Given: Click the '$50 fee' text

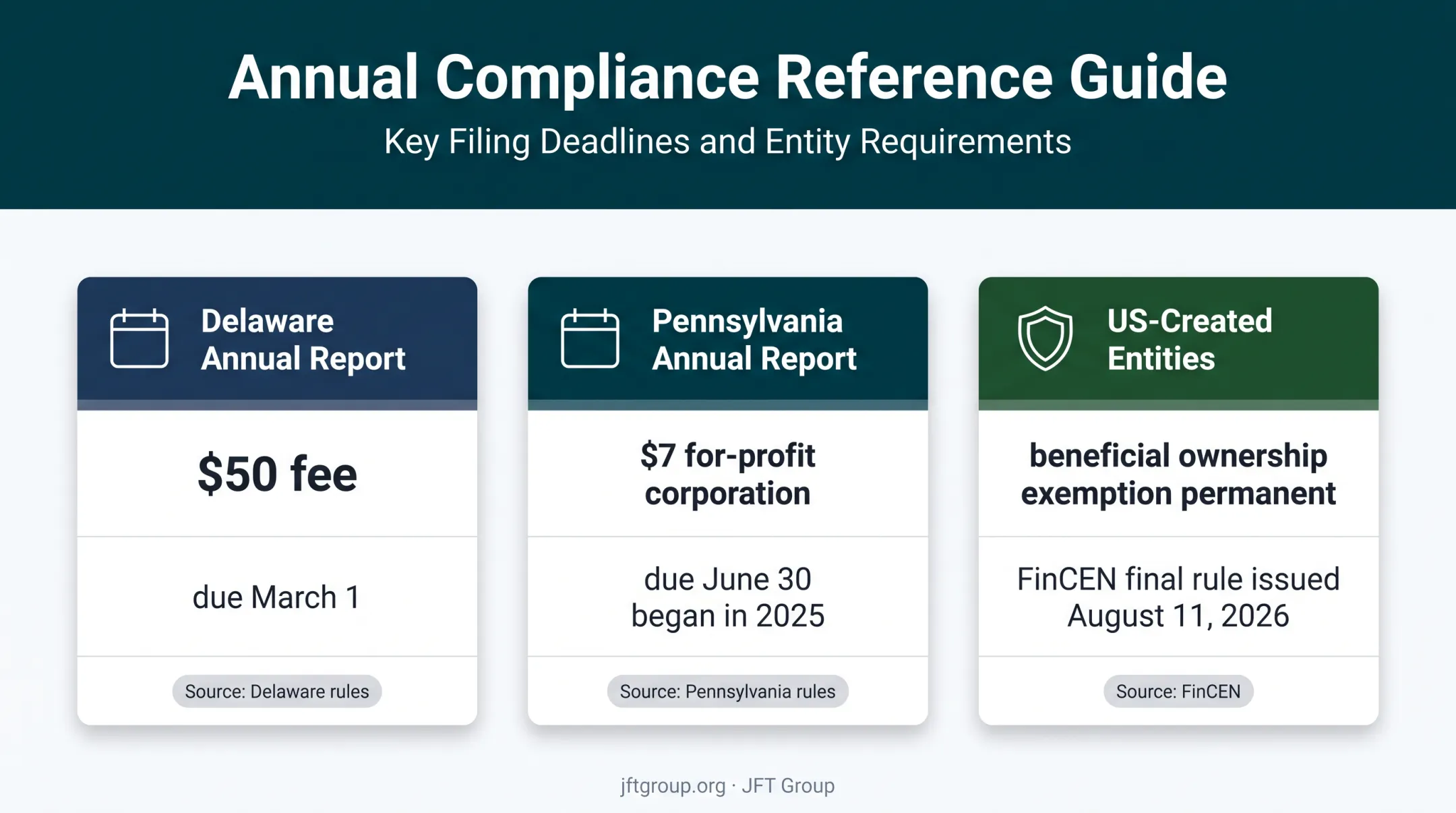Looking at the screenshot, I should click(277, 473).
